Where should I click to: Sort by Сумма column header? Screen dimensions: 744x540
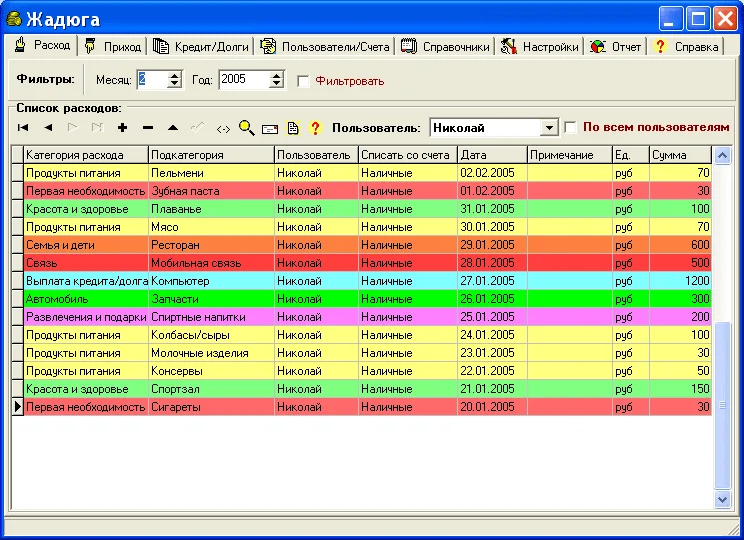pyautogui.click(x=679, y=155)
